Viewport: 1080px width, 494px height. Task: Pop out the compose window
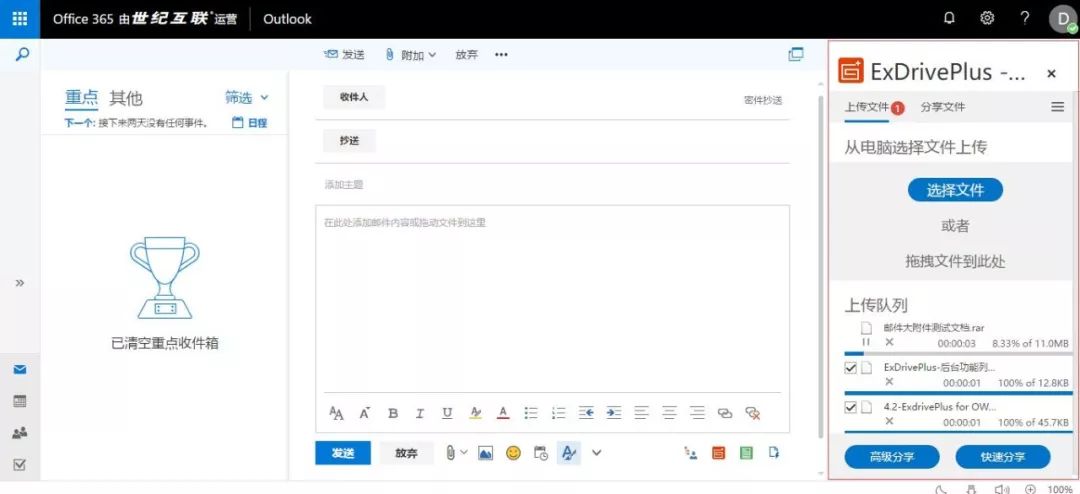click(796, 54)
